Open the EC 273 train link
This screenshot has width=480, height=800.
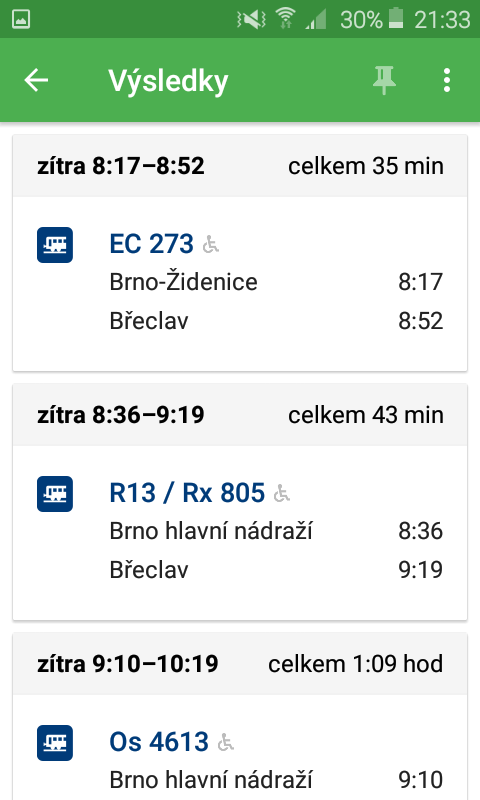pos(151,243)
